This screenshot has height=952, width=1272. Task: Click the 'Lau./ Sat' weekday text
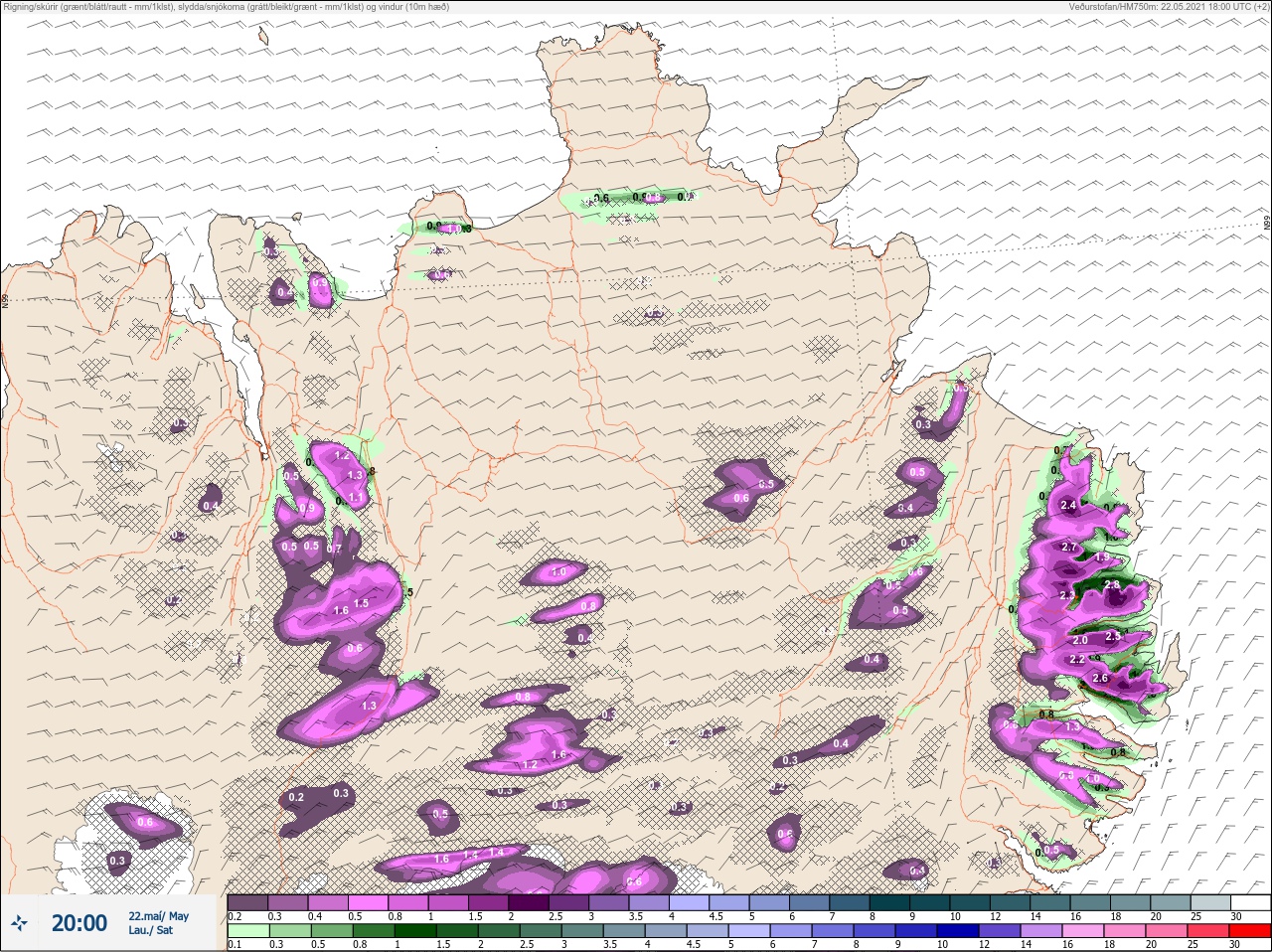pyautogui.click(x=150, y=930)
